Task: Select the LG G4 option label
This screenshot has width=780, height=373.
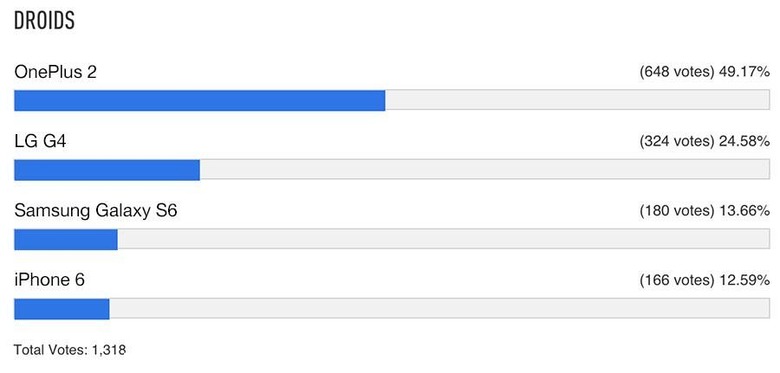Action: [x=40, y=142]
